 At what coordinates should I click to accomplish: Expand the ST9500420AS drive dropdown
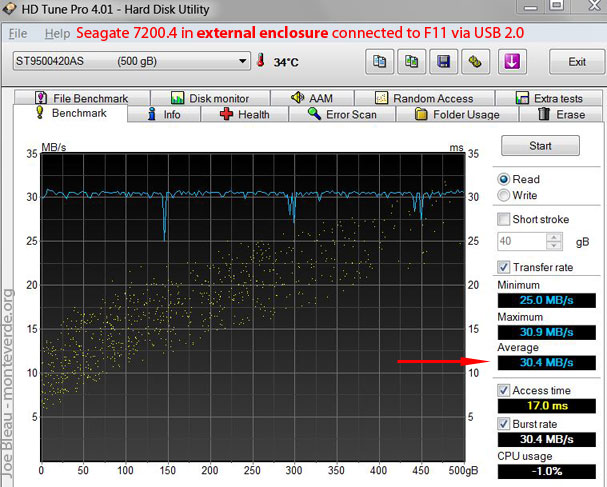(241, 62)
